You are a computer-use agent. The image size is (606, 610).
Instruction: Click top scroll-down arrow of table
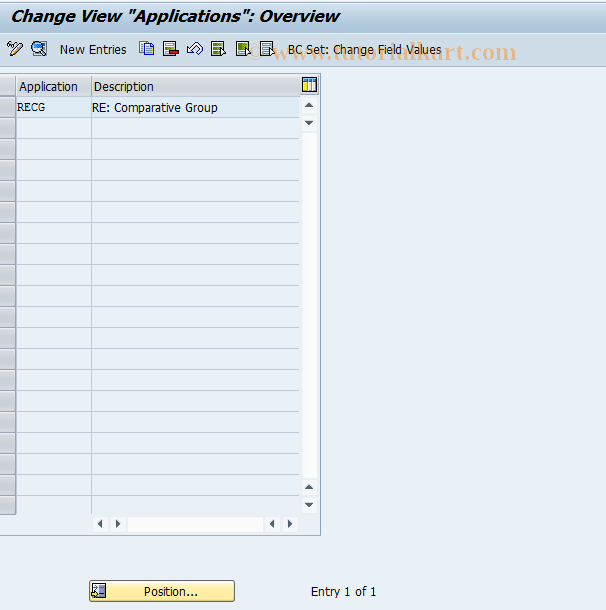tap(309, 123)
